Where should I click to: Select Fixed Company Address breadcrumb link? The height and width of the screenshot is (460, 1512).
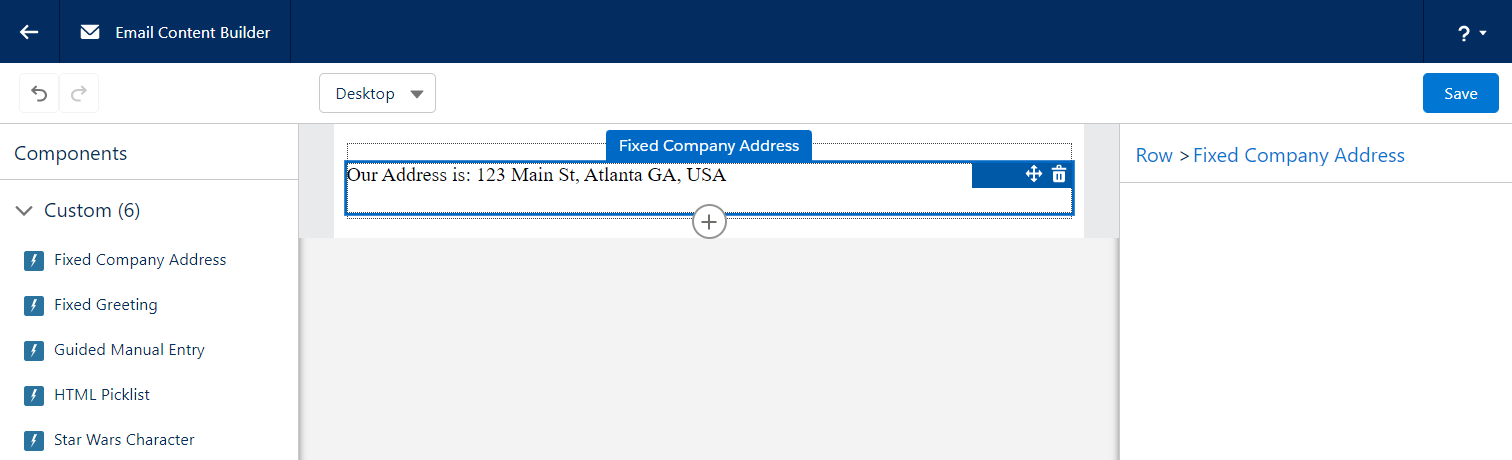coord(1299,155)
